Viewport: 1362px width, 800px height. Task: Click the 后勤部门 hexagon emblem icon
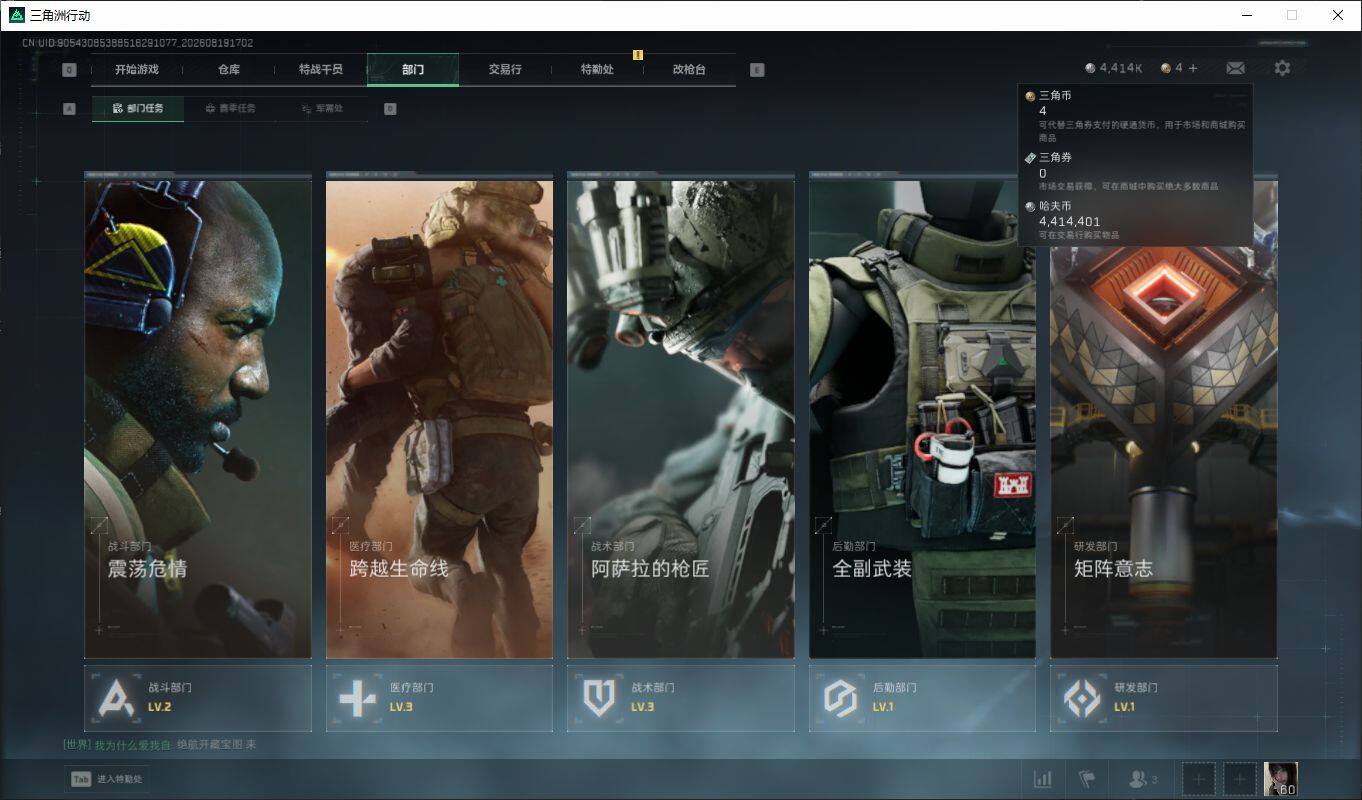coord(841,698)
